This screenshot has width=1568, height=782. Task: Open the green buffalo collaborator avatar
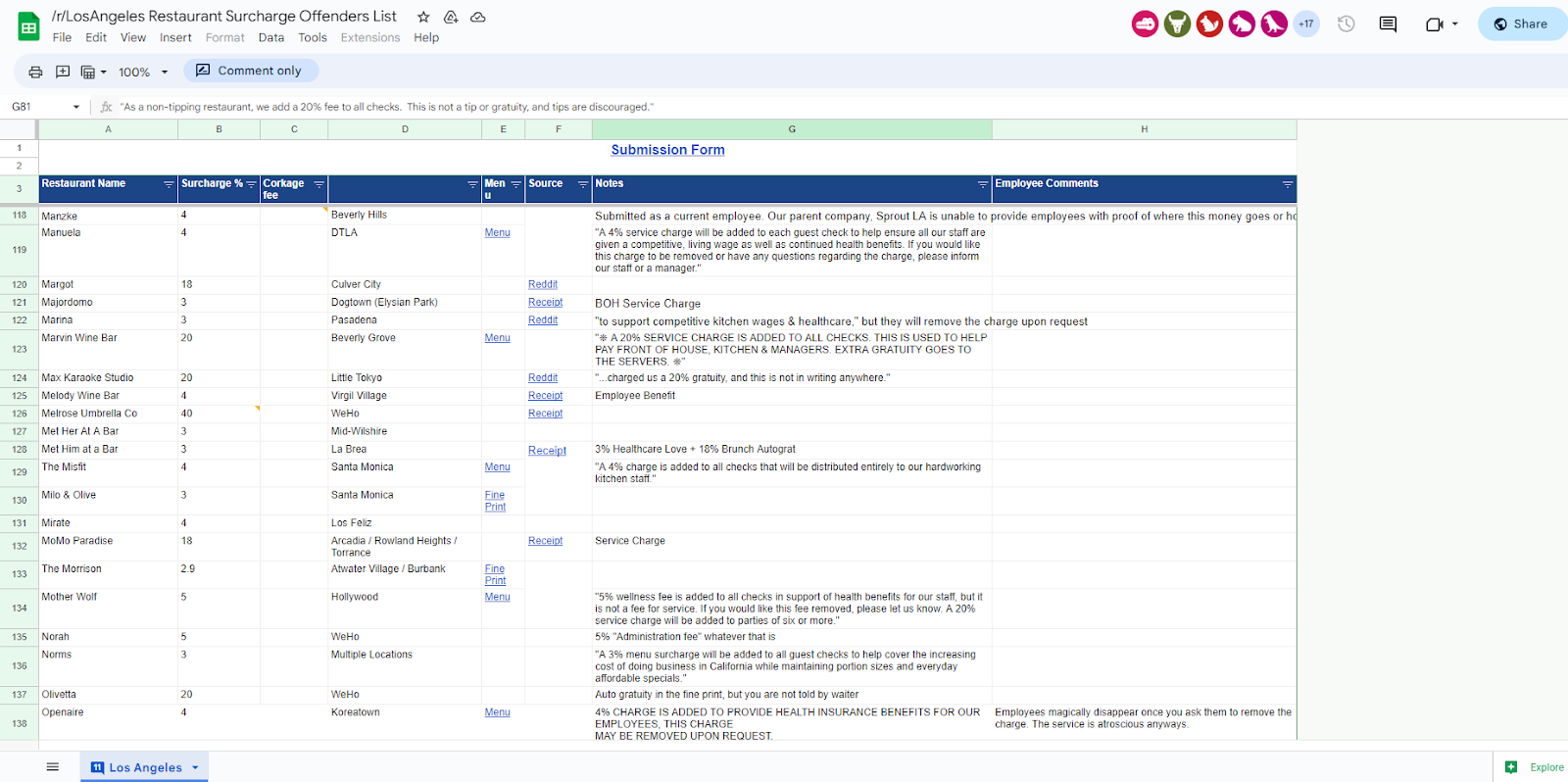(1177, 24)
